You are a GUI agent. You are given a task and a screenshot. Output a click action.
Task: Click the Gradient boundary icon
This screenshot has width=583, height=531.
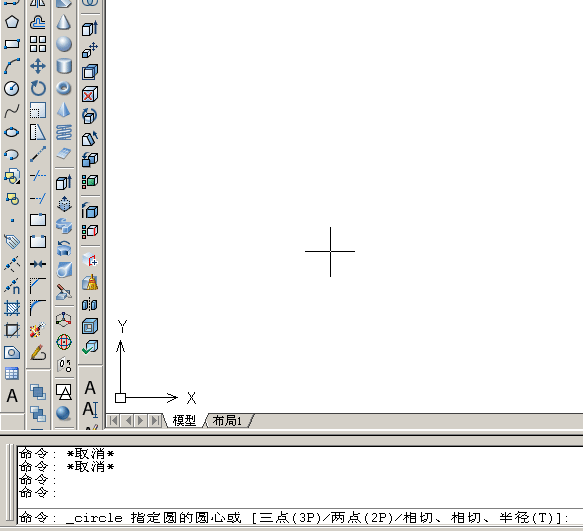12,330
